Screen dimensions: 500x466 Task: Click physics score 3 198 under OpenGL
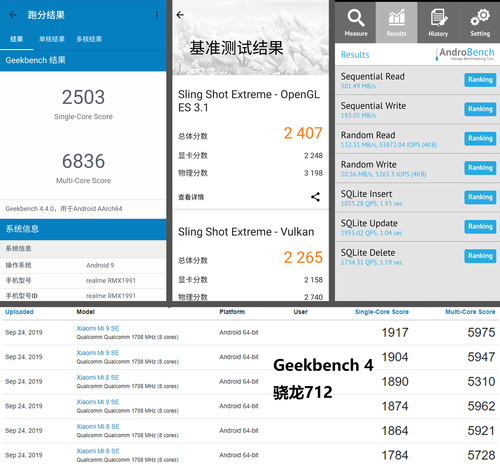pyautogui.click(x=313, y=173)
